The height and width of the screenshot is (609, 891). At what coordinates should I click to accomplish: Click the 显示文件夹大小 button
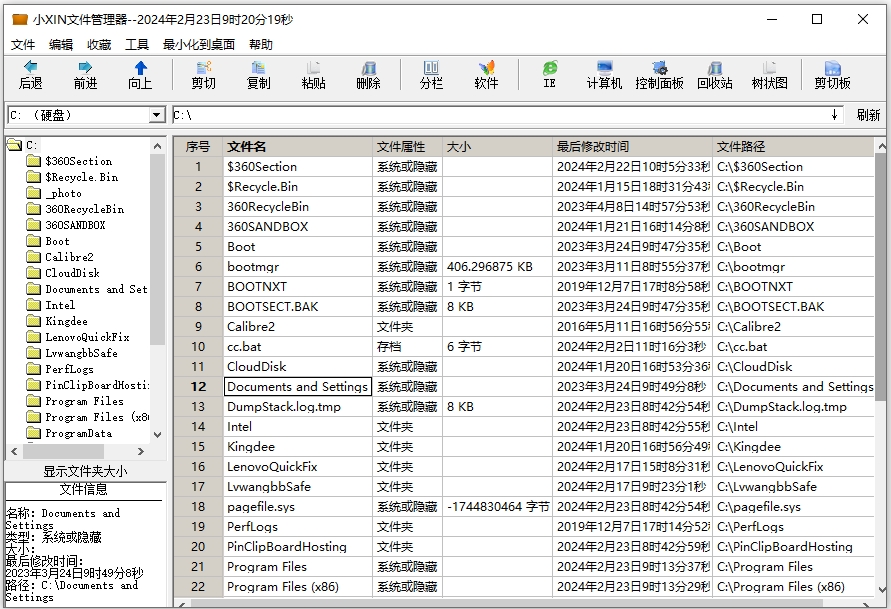(85, 471)
